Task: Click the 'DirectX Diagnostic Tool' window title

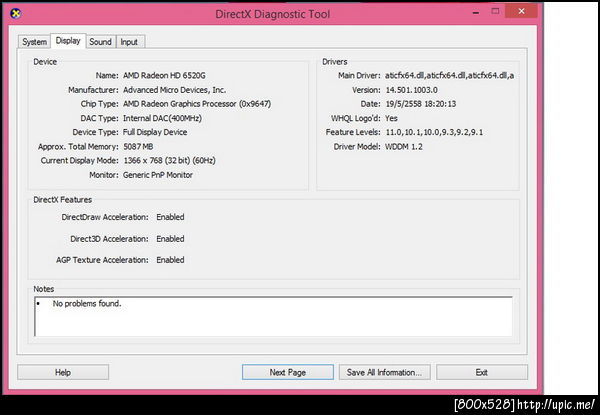Action: 272,14
